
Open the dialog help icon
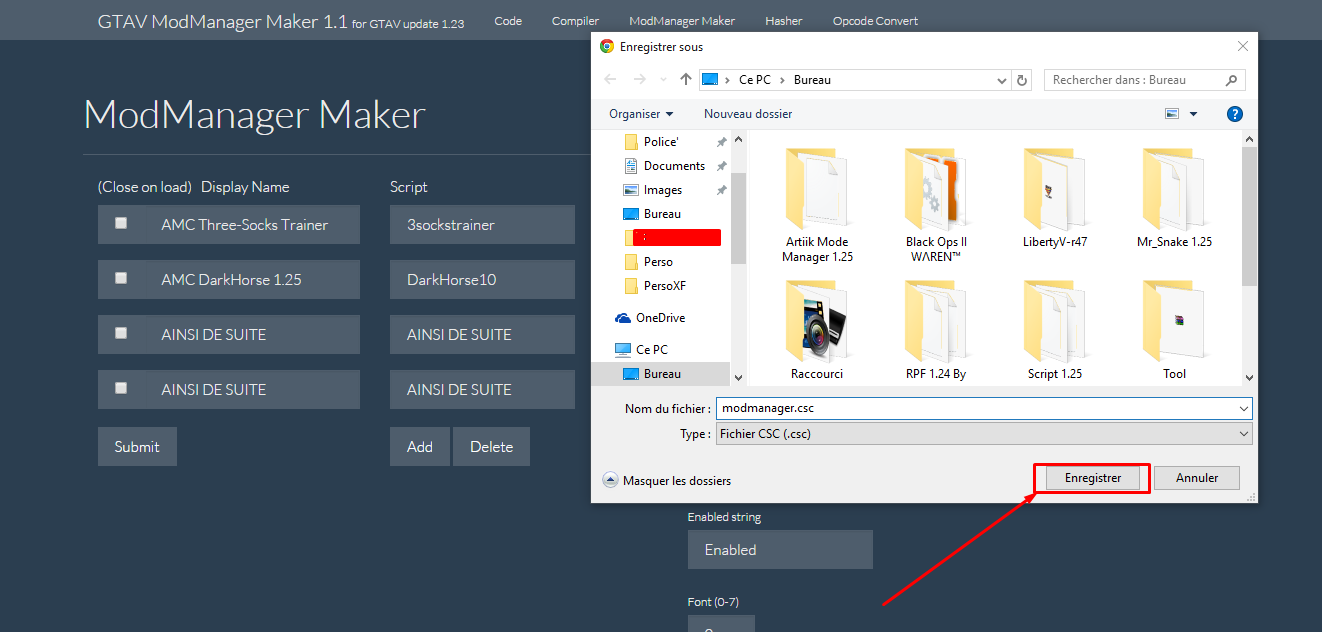pyautogui.click(x=1235, y=114)
